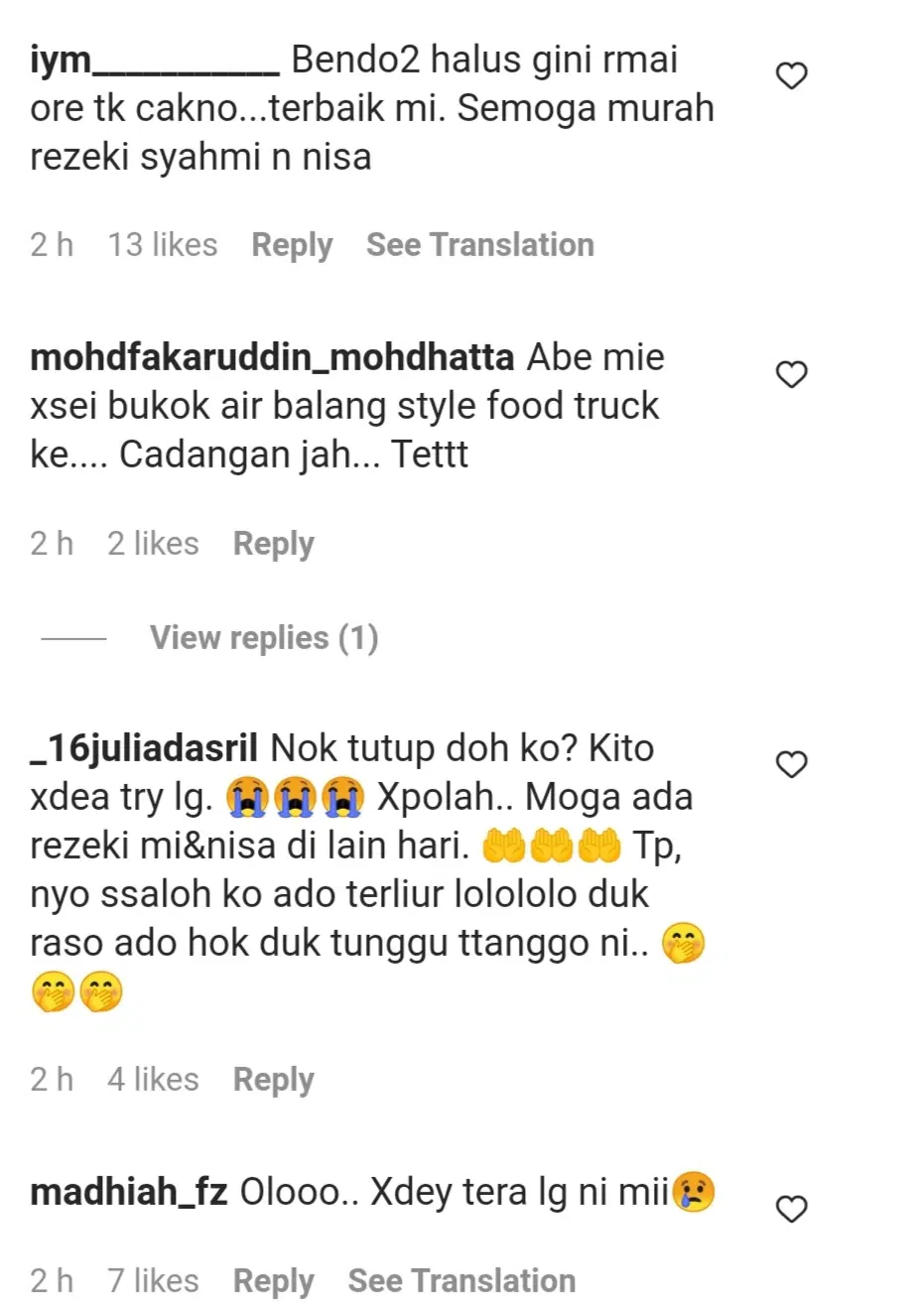Show the 2 likes on food truck comment
This screenshot has width=910, height=1316.
(x=153, y=544)
